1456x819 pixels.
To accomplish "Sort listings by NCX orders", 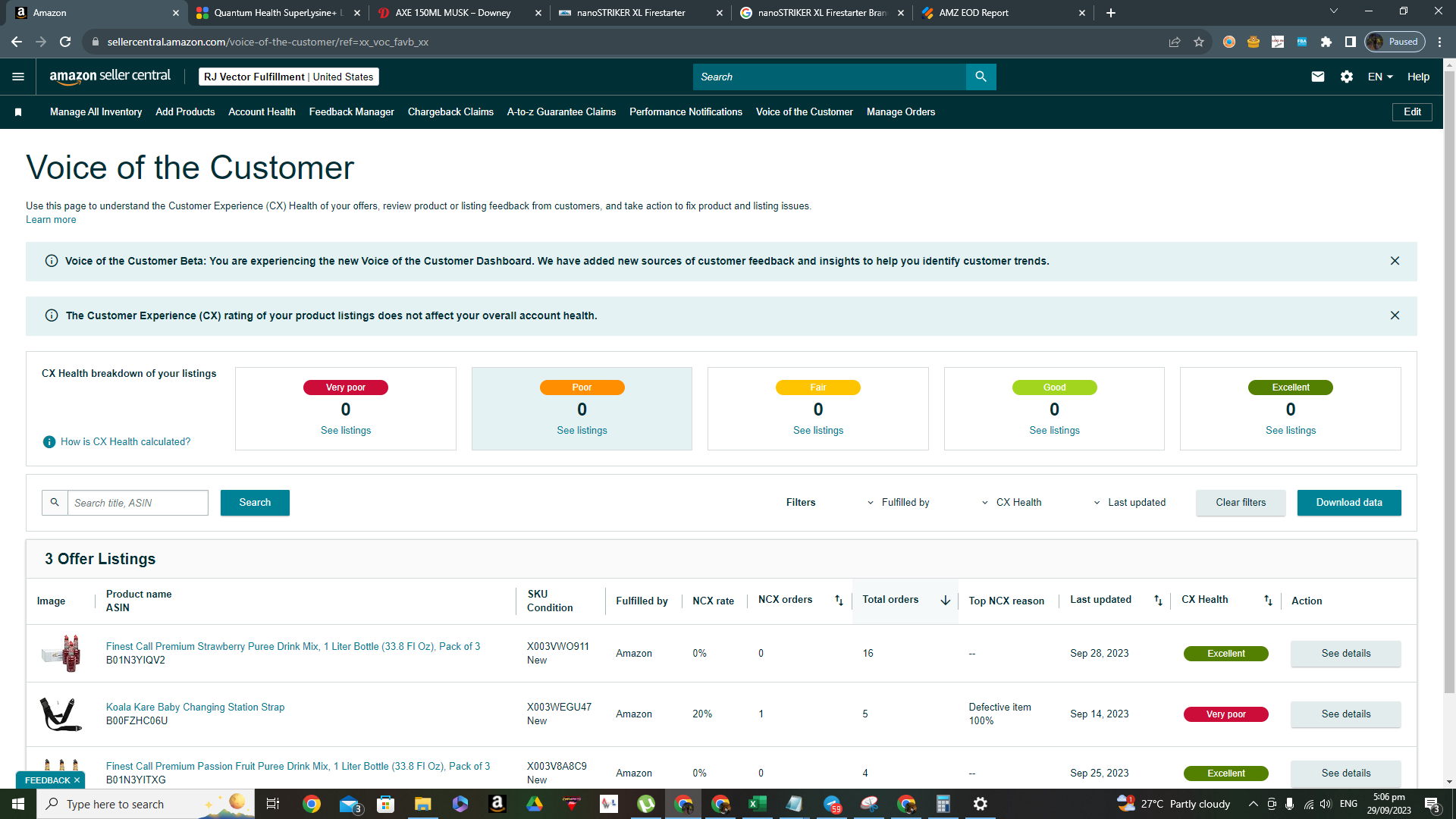I will tap(839, 600).
